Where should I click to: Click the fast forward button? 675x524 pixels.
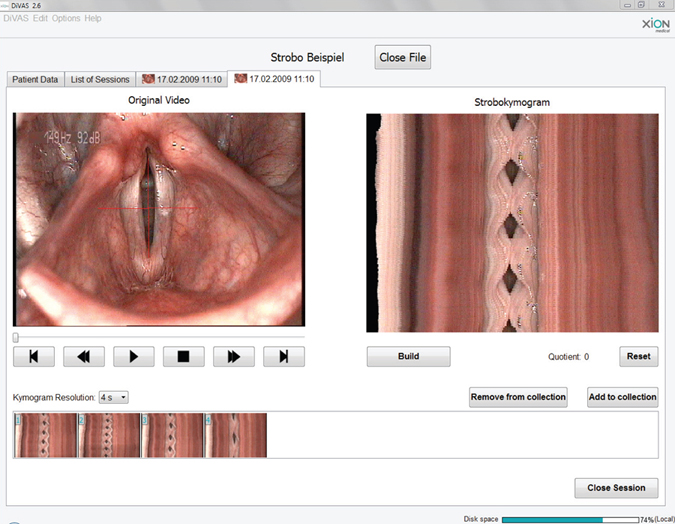[x=234, y=356]
